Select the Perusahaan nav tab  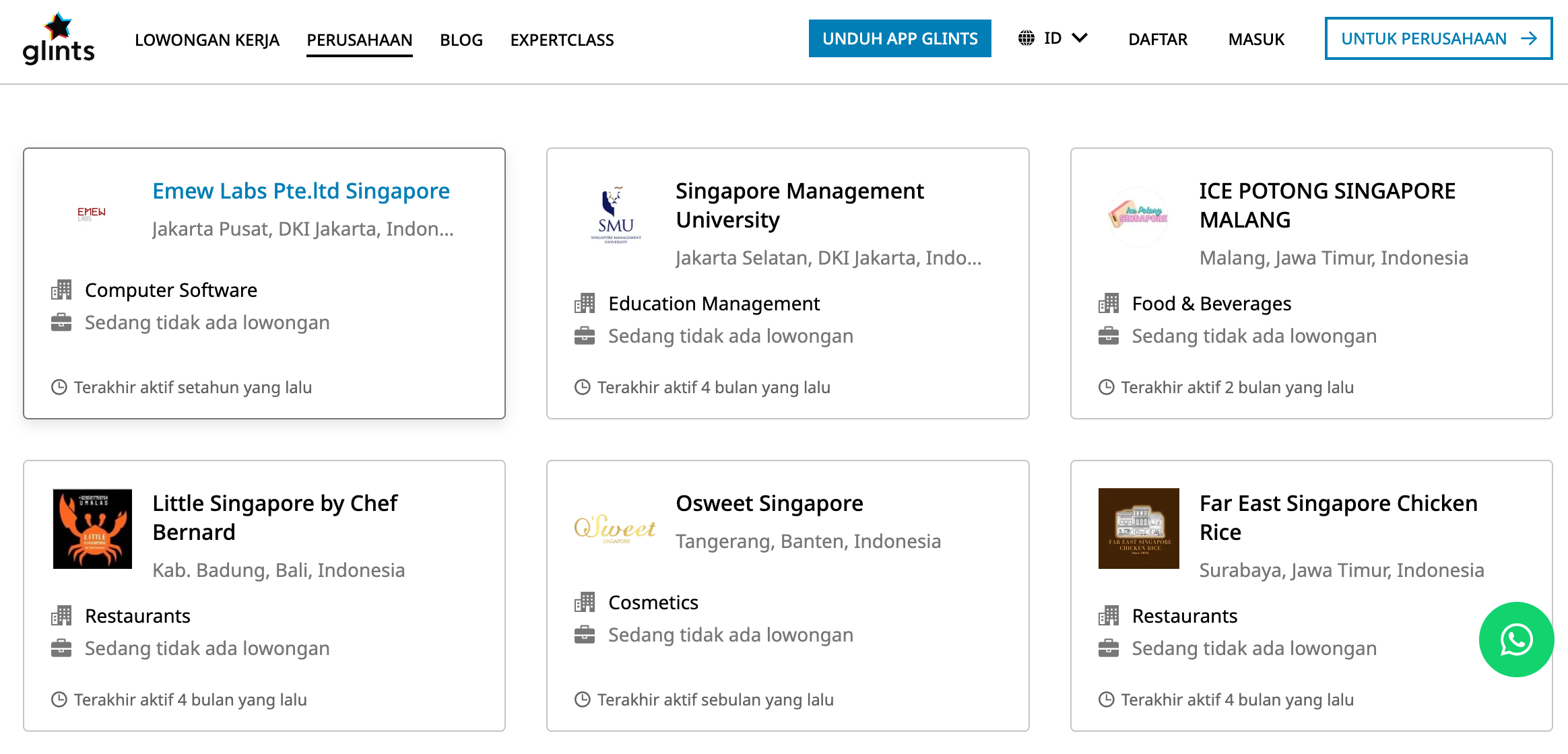pyautogui.click(x=360, y=40)
